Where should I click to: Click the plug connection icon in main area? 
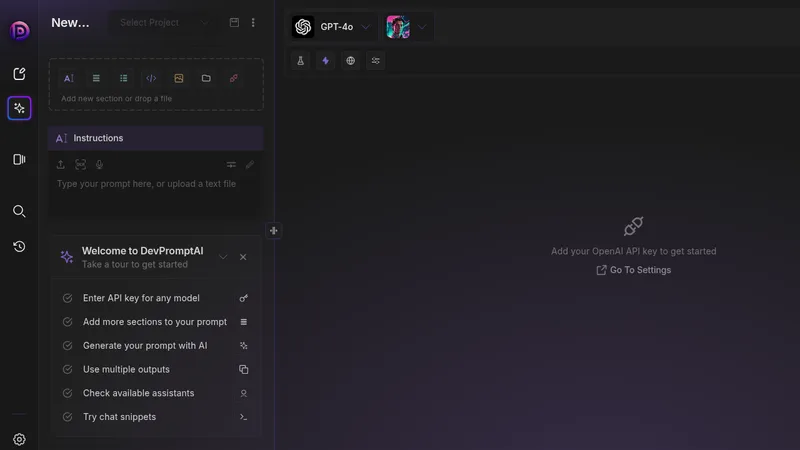(x=633, y=226)
